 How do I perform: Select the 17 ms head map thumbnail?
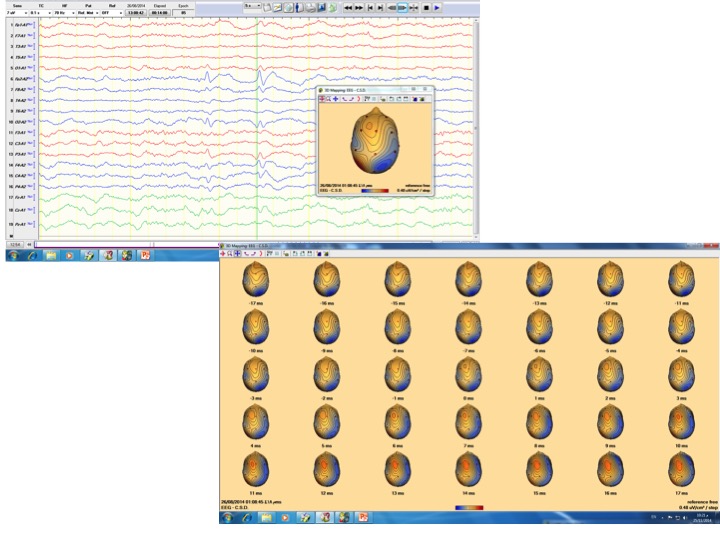pyautogui.click(x=681, y=468)
